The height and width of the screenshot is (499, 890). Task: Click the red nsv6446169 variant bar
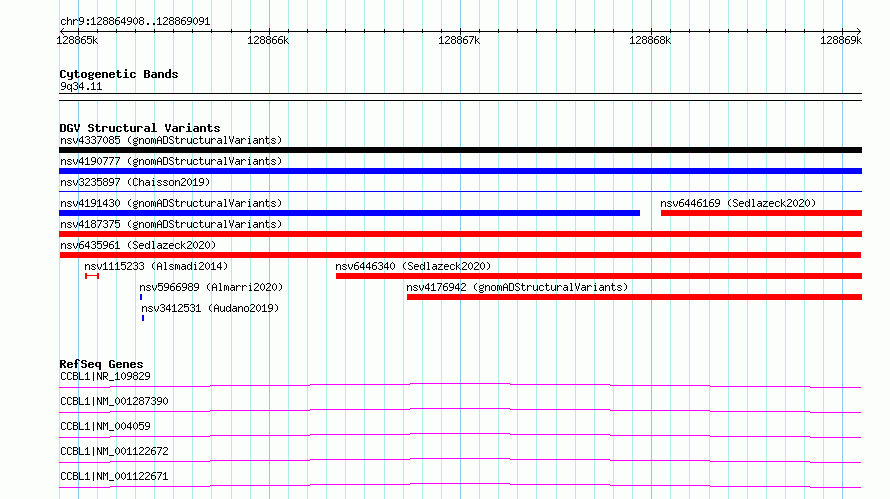pos(761,213)
